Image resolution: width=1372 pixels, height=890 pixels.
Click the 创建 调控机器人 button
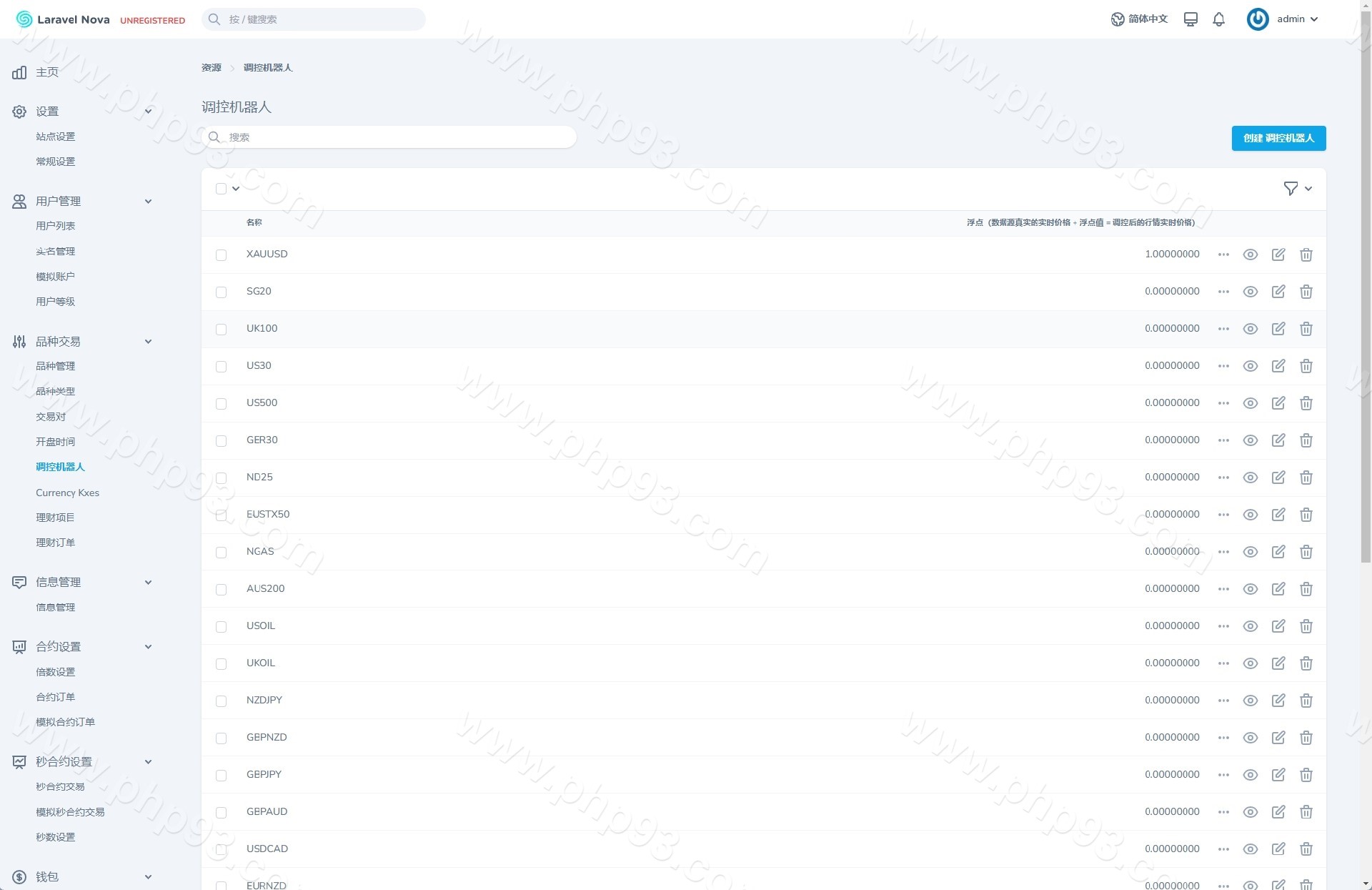pyautogui.click(x=1278, y=138)
